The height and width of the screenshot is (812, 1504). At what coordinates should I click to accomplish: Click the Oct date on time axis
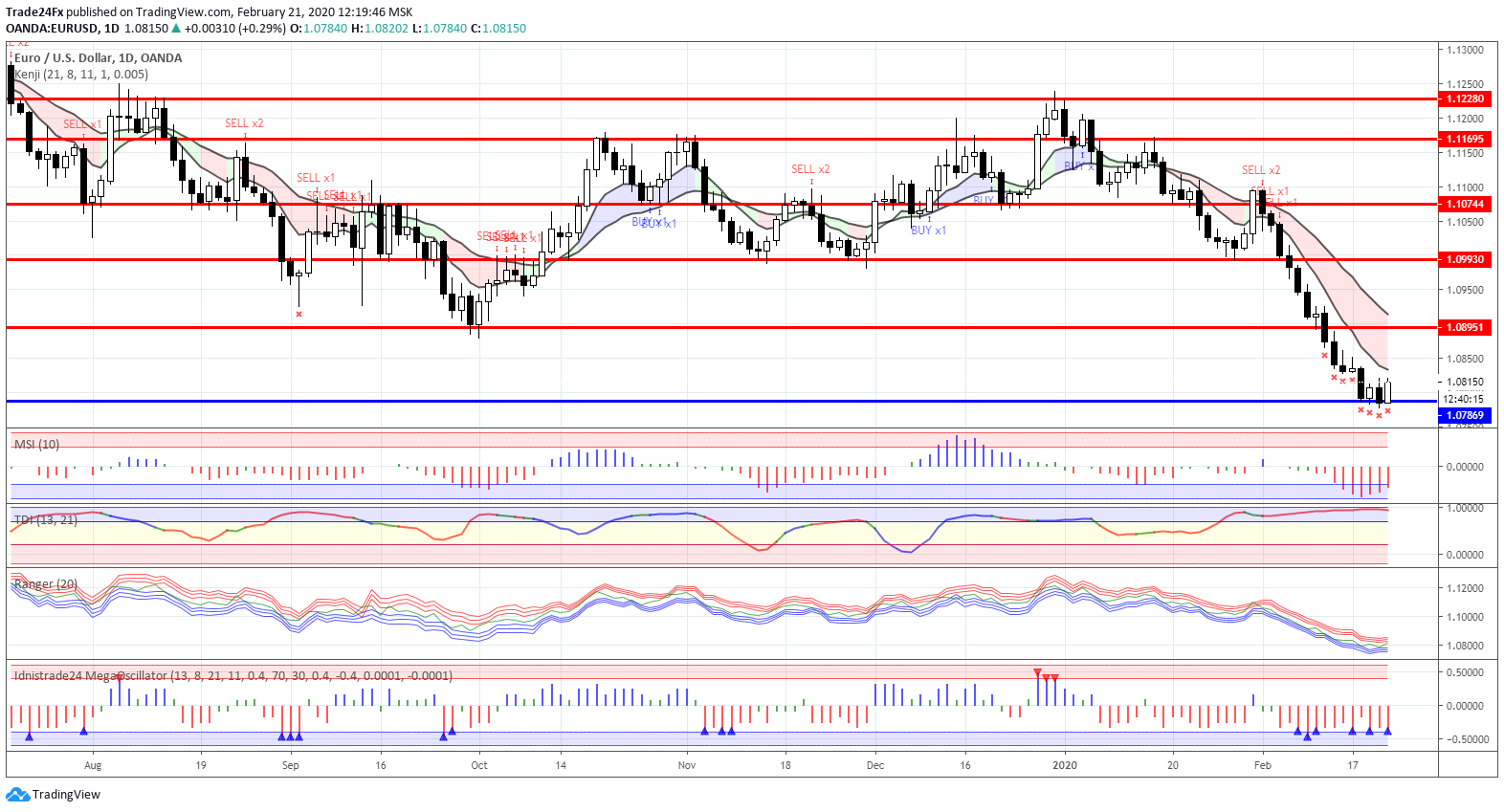click(x=479, y=765)
